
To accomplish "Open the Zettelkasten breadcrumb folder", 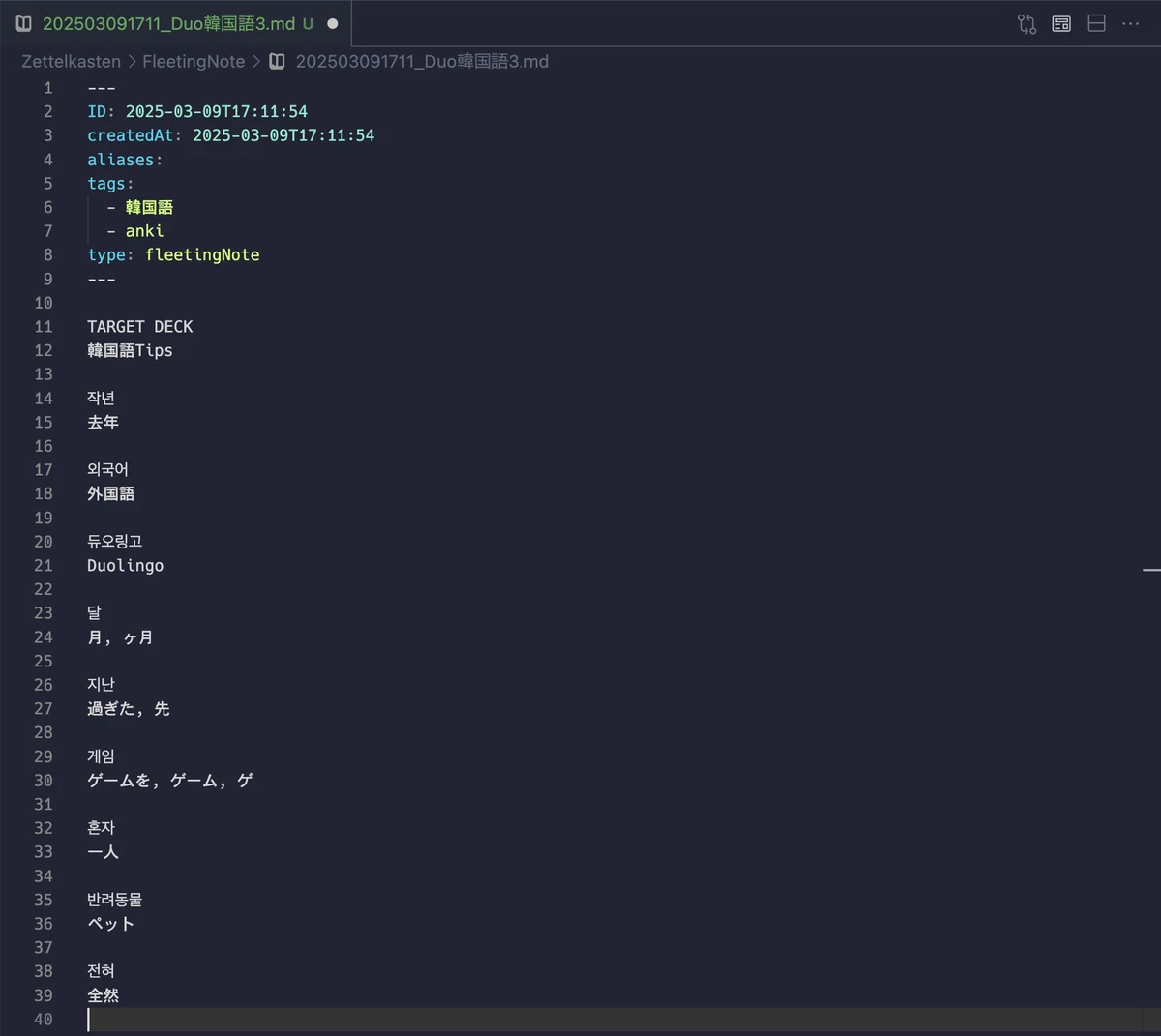I will pyautogui.click(x=71, y=61).
